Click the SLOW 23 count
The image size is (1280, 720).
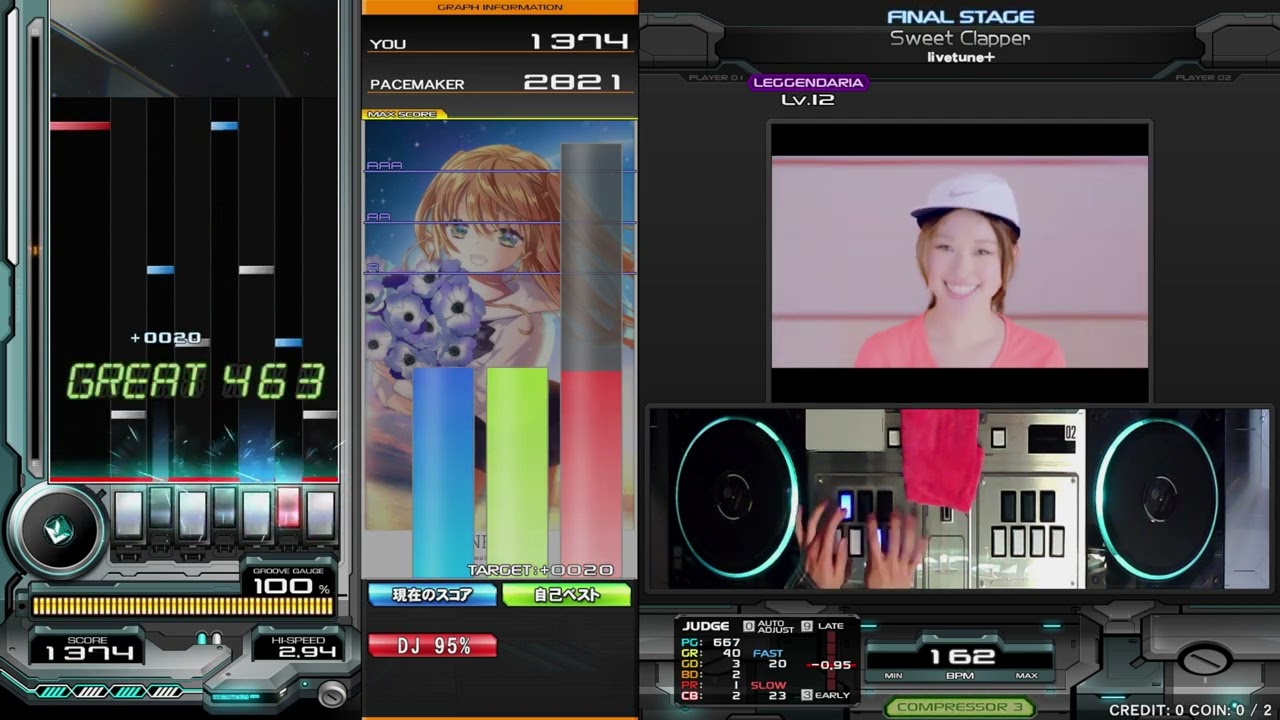pos(768,691)
